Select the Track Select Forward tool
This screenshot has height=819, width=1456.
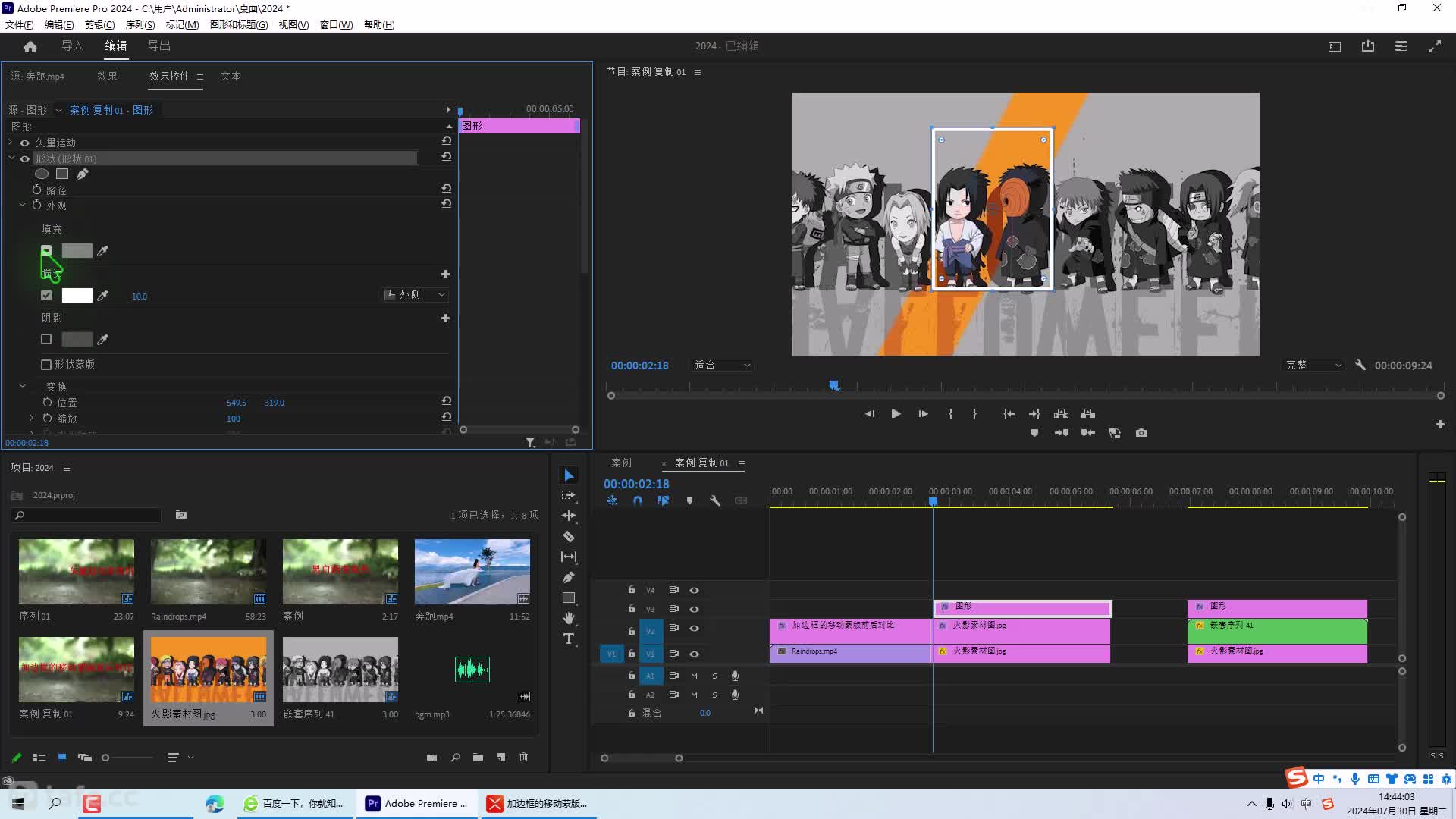[x=569, y=495]
